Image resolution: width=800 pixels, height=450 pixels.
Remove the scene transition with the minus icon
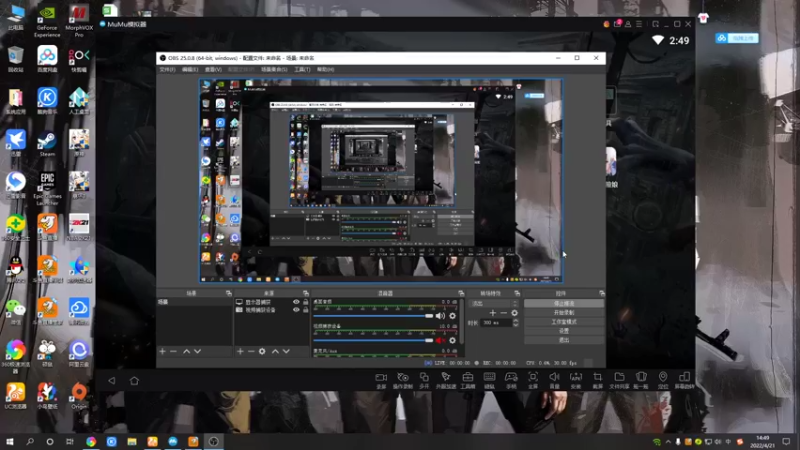point(504,313)
